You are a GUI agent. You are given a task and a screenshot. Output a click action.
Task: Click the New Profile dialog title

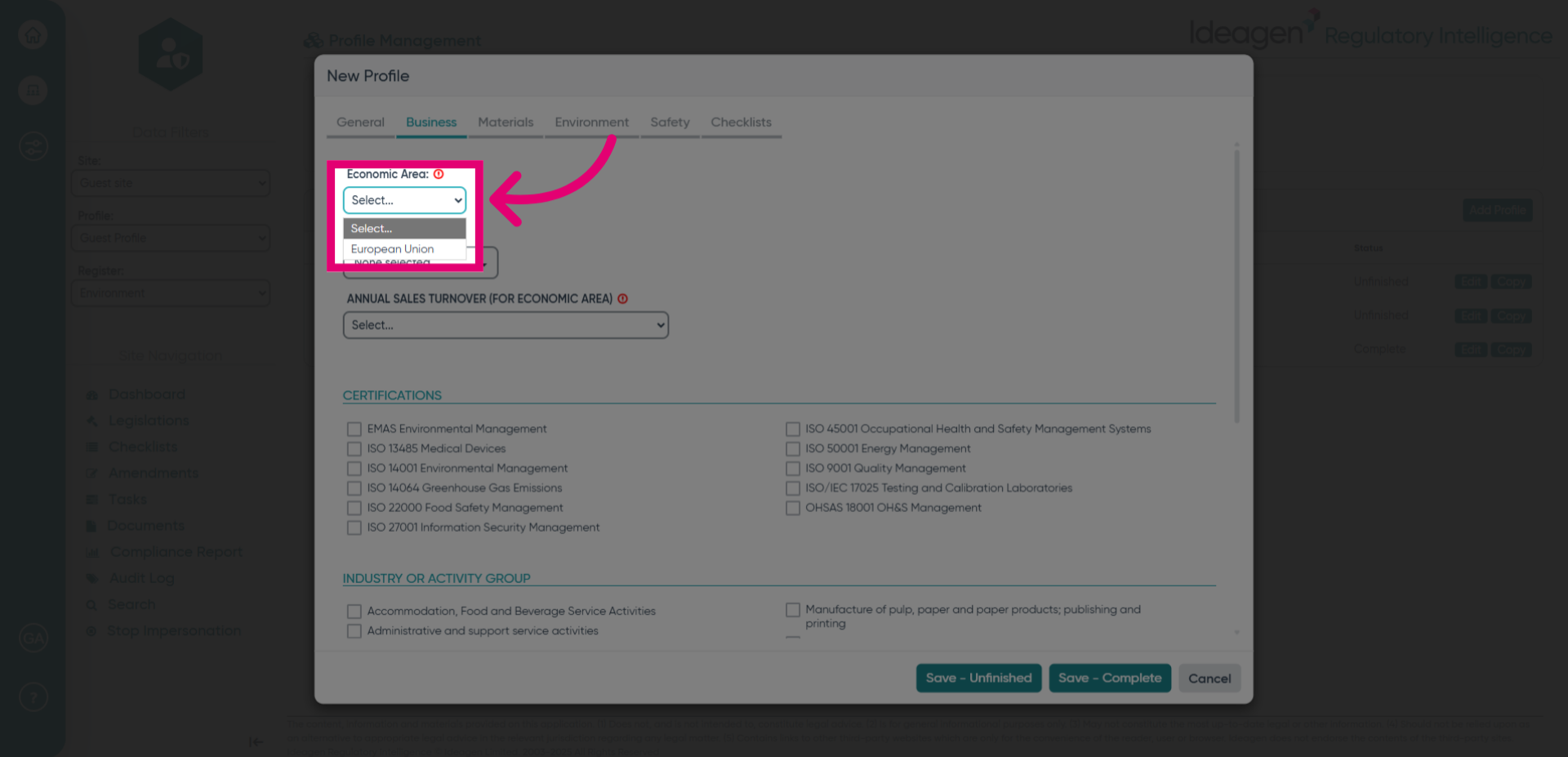tap(367, 76)
